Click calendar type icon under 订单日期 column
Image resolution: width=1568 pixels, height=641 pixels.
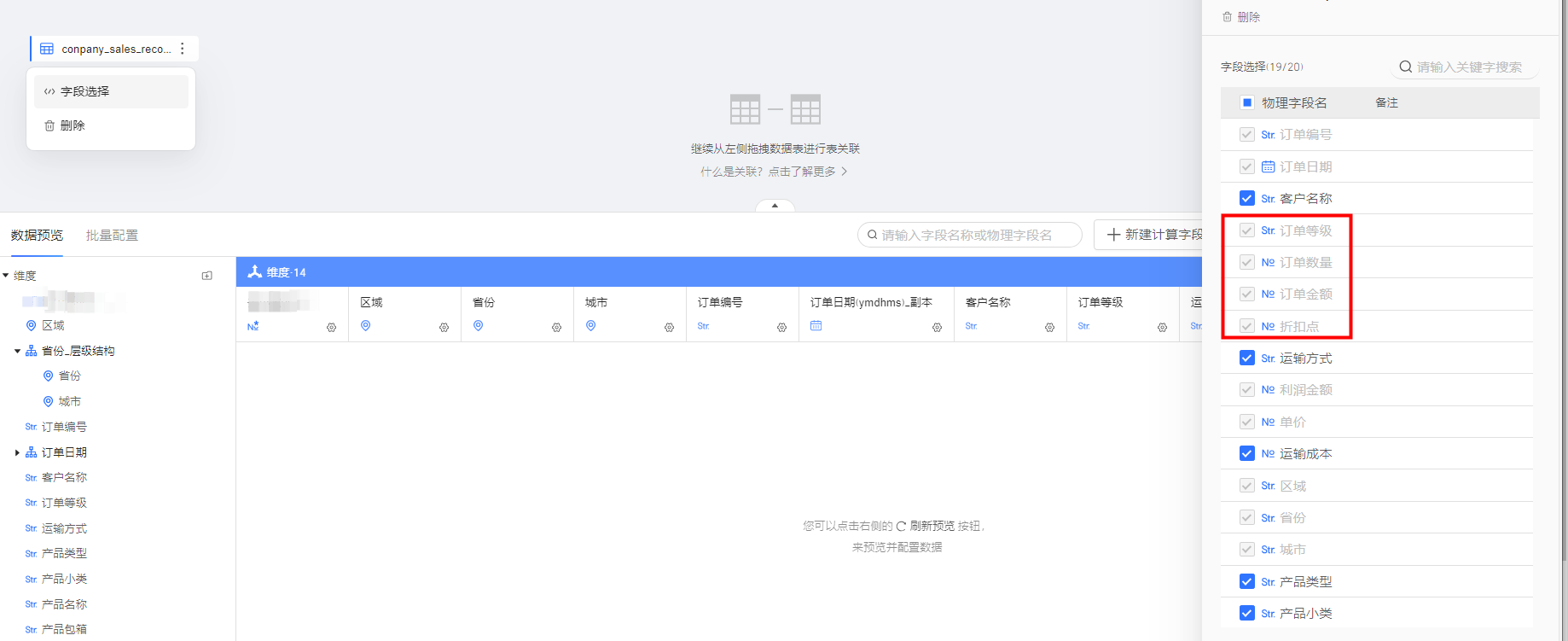[816, 326]
